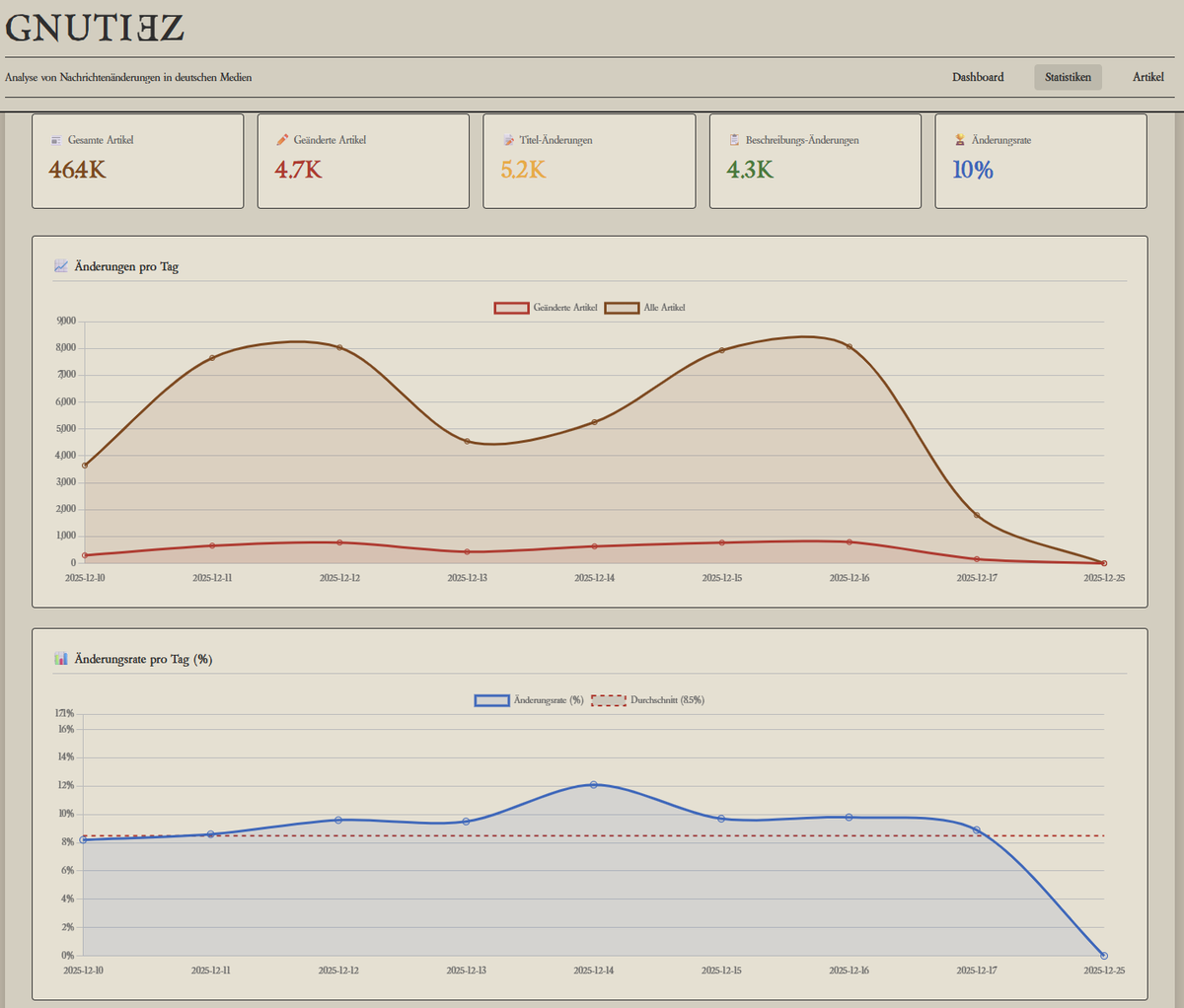
Task: Select the Änderungsrate point on 2025-12-16
Action: pos(849,817)
